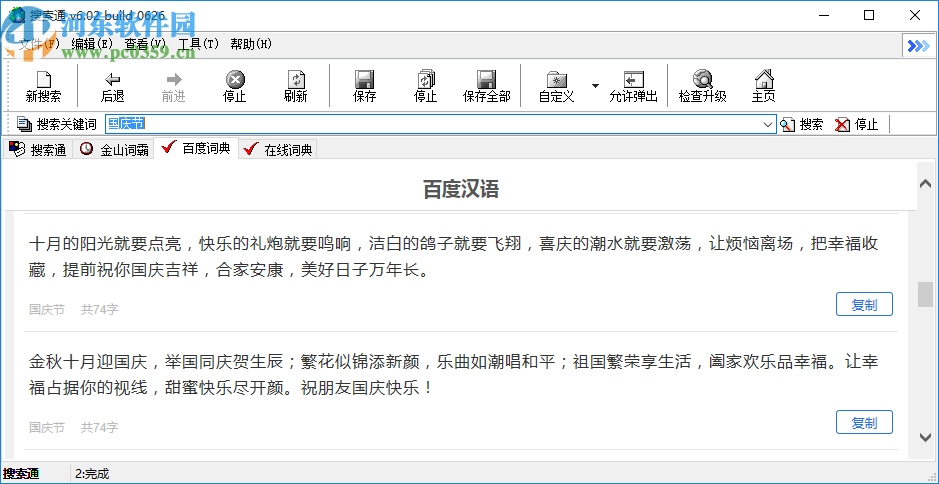Open the 编辑(E) menu
Image resolution: width=939 pixels, height=484 pixels.
coord(92,44)
